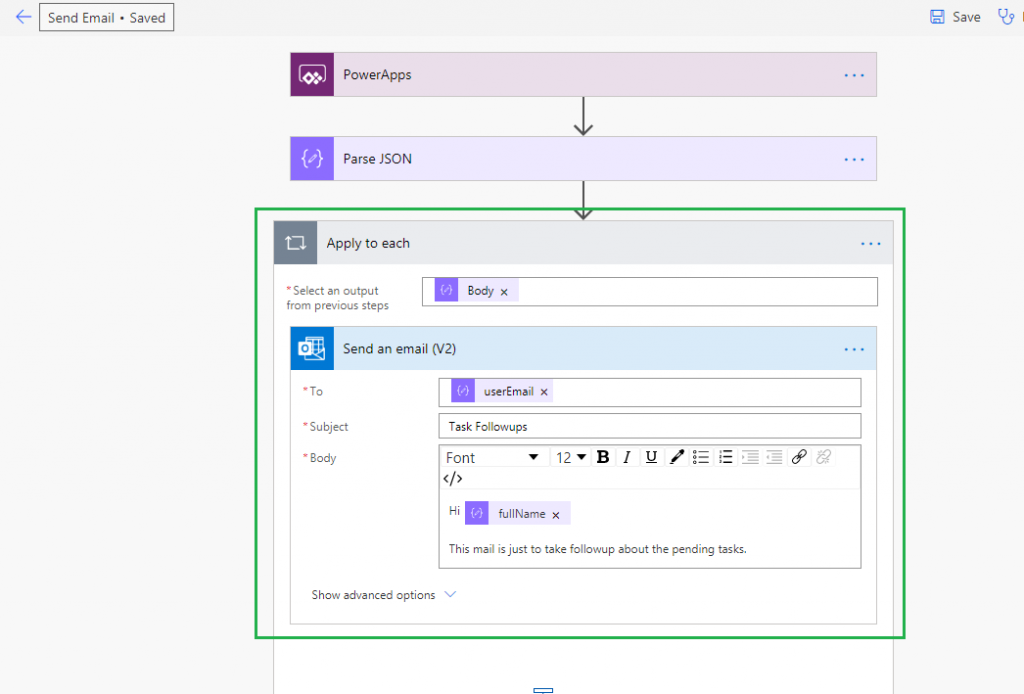The height and width of the screenshot is (694, 1024).
Task: Insert a numbered list in the body
Action: coord(724,456)
